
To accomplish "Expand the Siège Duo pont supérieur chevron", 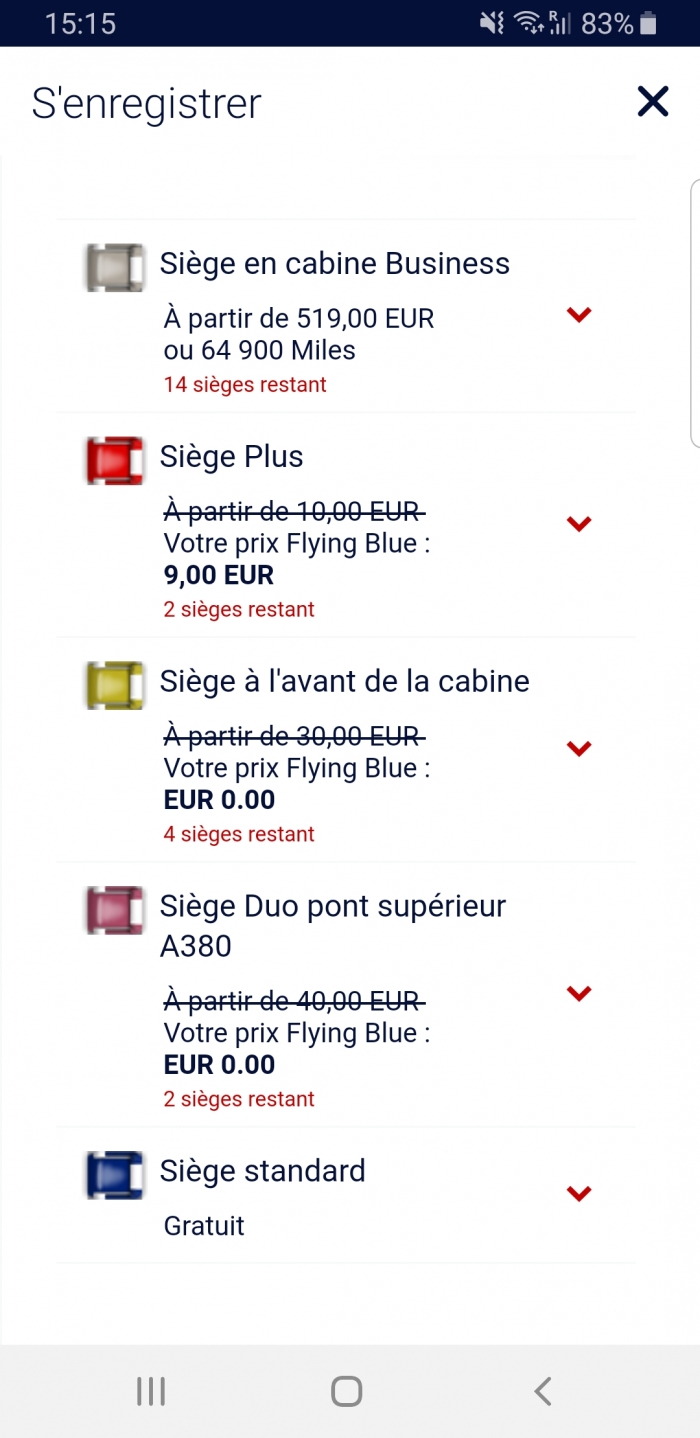I will tap(579, 993).
